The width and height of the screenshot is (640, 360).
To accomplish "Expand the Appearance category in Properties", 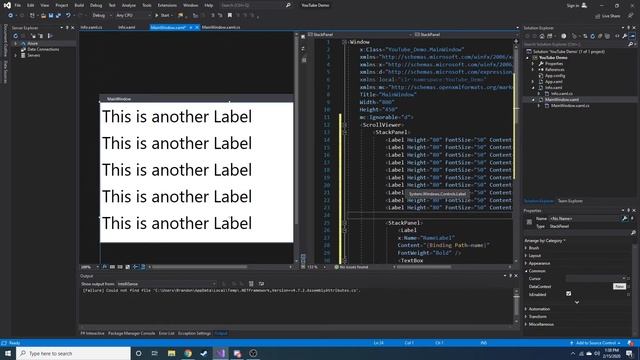I will (526, 263).
